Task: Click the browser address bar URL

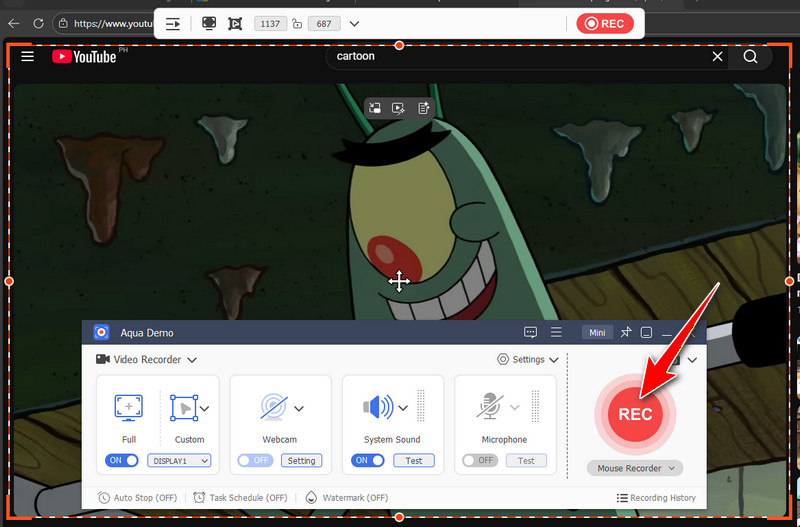Action: coord(113,23)
